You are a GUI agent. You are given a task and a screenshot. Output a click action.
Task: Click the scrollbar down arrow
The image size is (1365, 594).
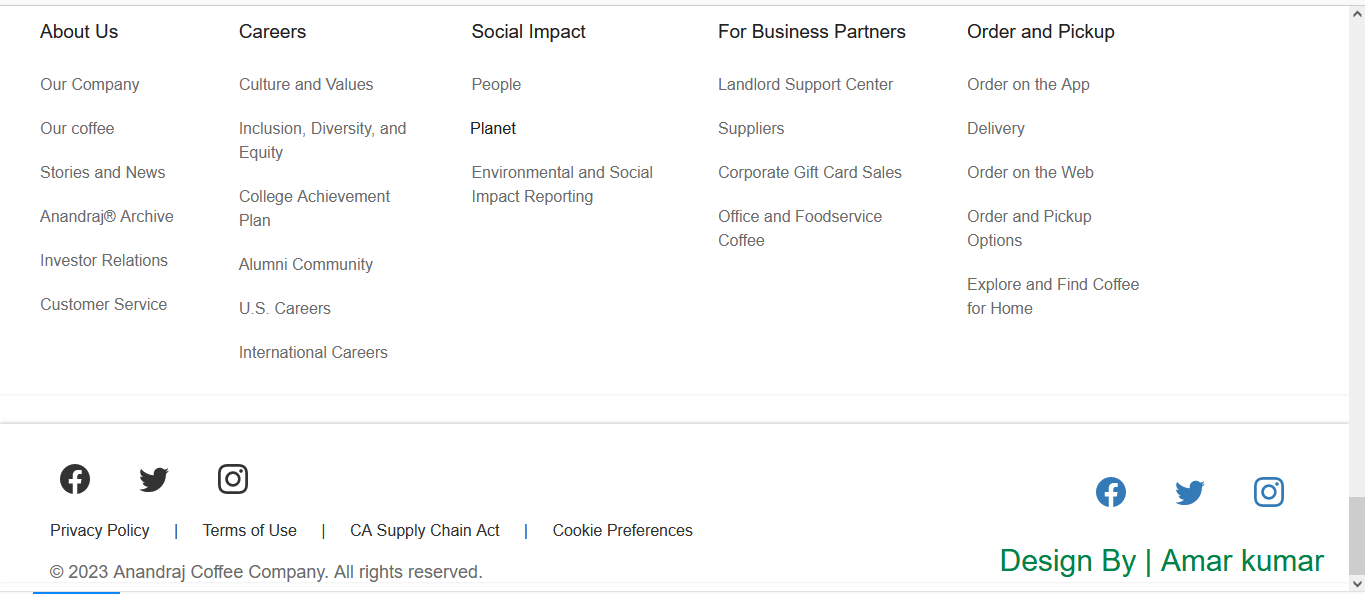(x=1356, y=584)
